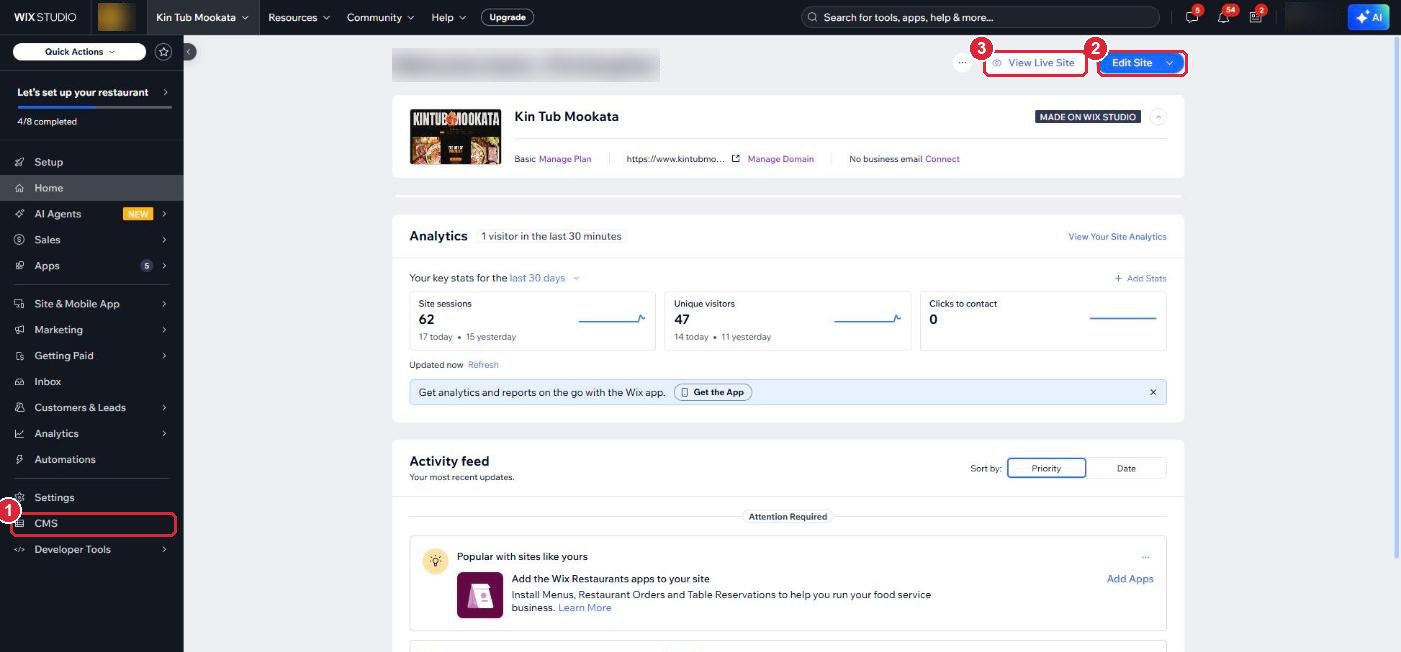Open the Quick Actions dropdown

(x=80, y=52)
